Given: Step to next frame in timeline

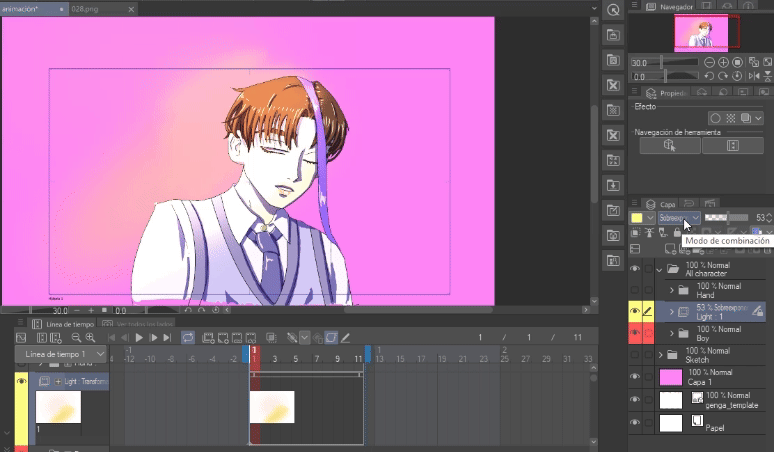Looking at the screenshot, I should click(154, 338).
